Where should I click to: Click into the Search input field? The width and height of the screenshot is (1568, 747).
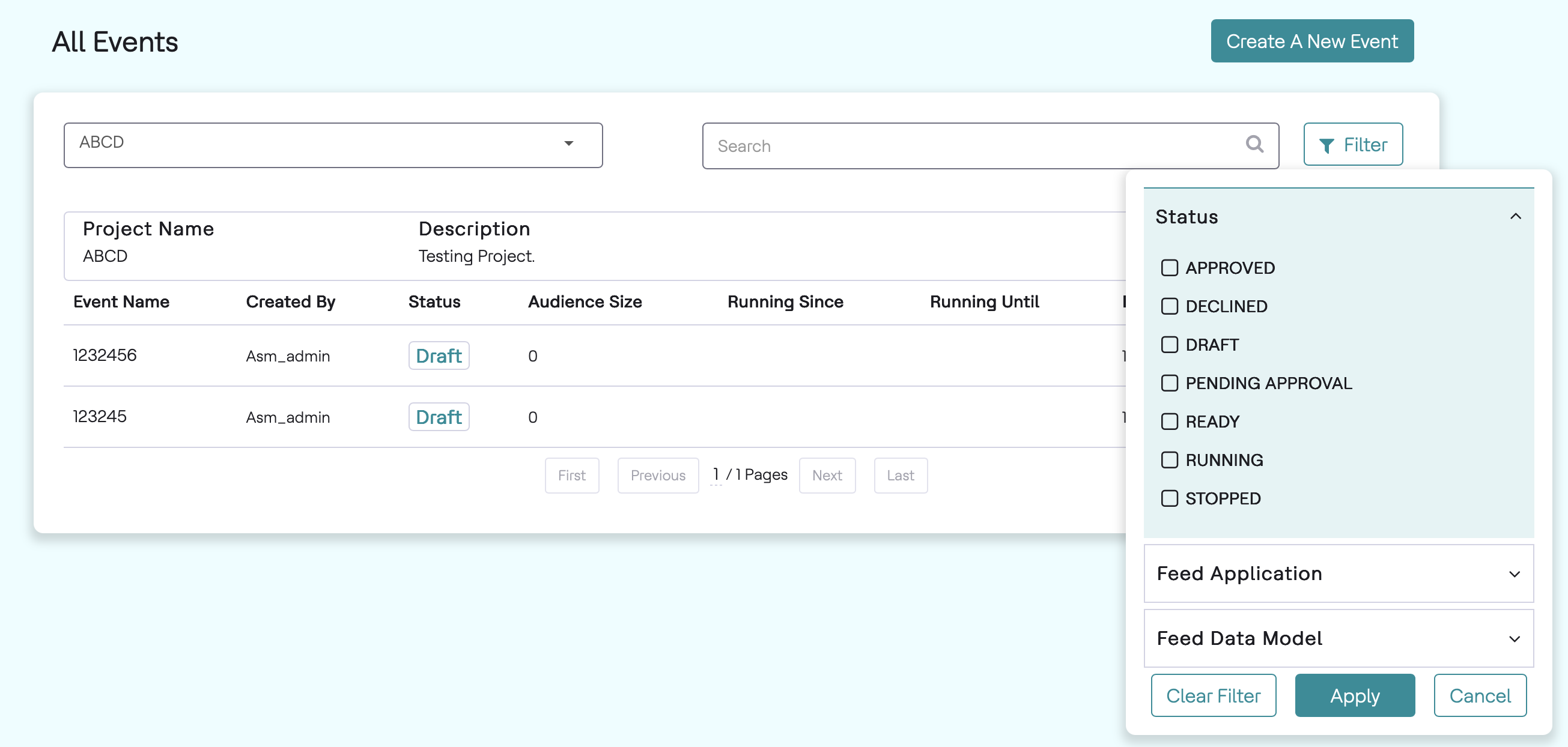point(974,146)
